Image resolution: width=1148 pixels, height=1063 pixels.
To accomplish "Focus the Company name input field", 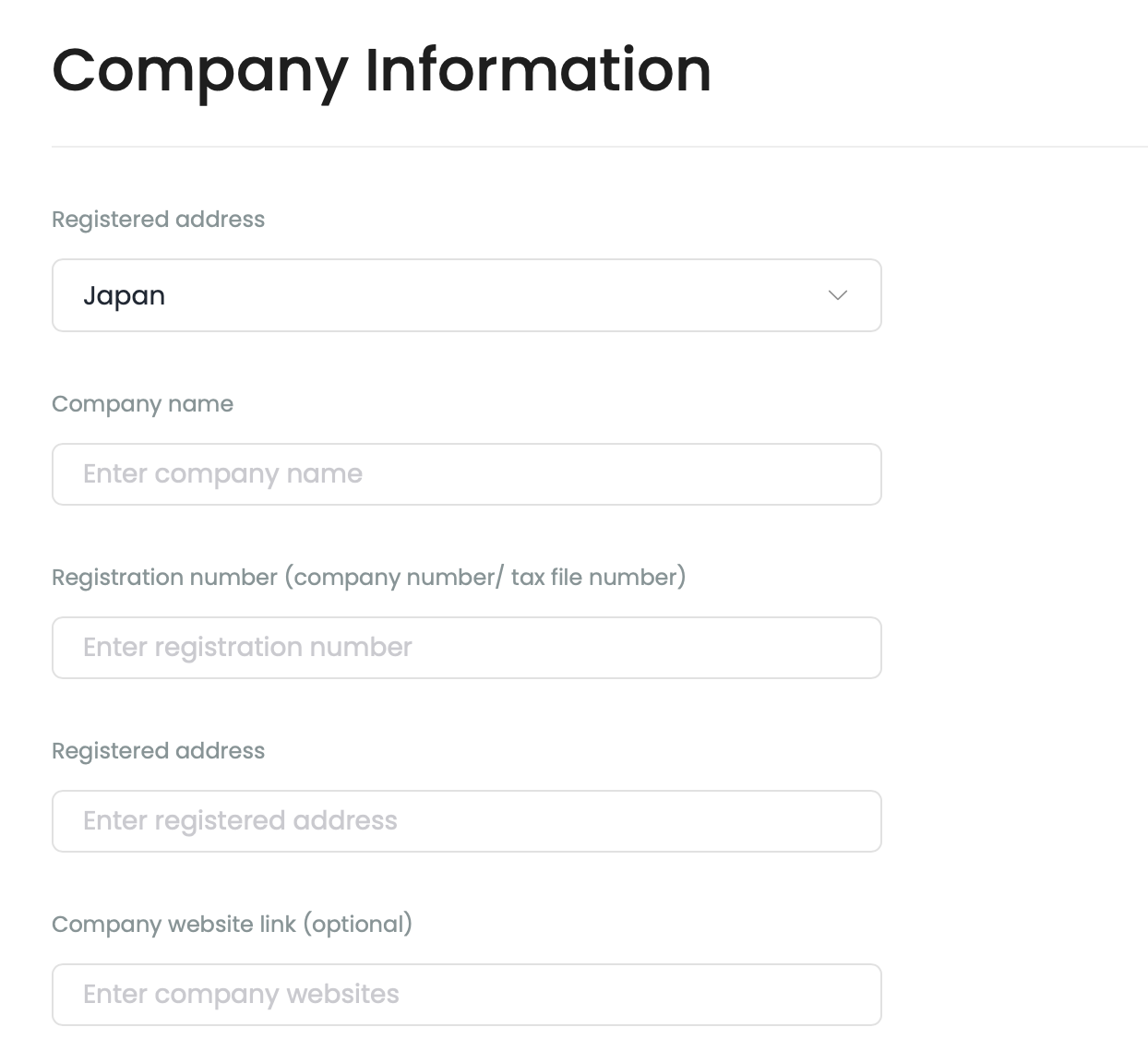I will click(467, 474).
